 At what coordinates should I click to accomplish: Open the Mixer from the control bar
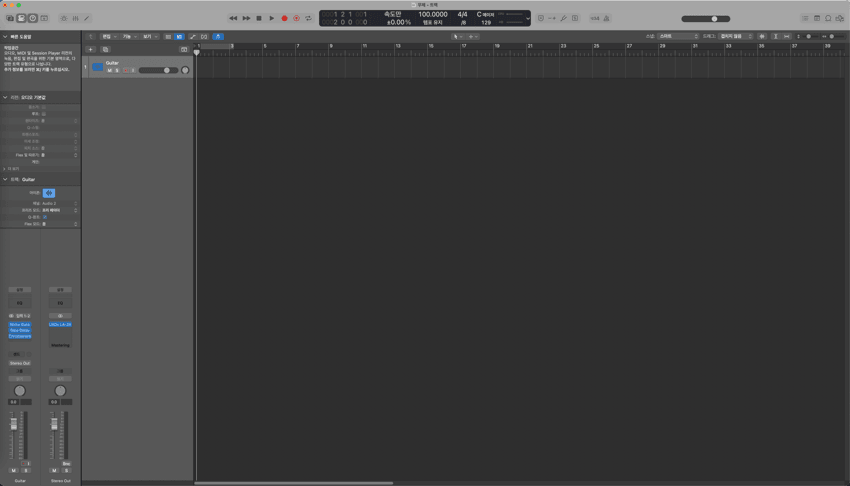[75, 18]
